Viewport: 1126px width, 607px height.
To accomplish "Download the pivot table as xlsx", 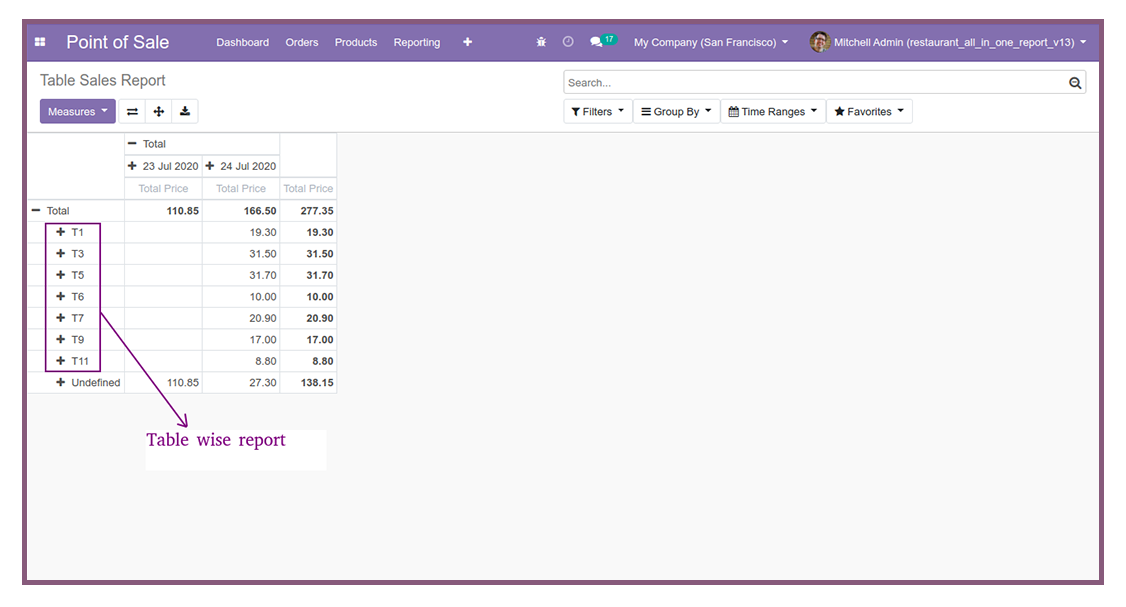I will tap(185, 111).
